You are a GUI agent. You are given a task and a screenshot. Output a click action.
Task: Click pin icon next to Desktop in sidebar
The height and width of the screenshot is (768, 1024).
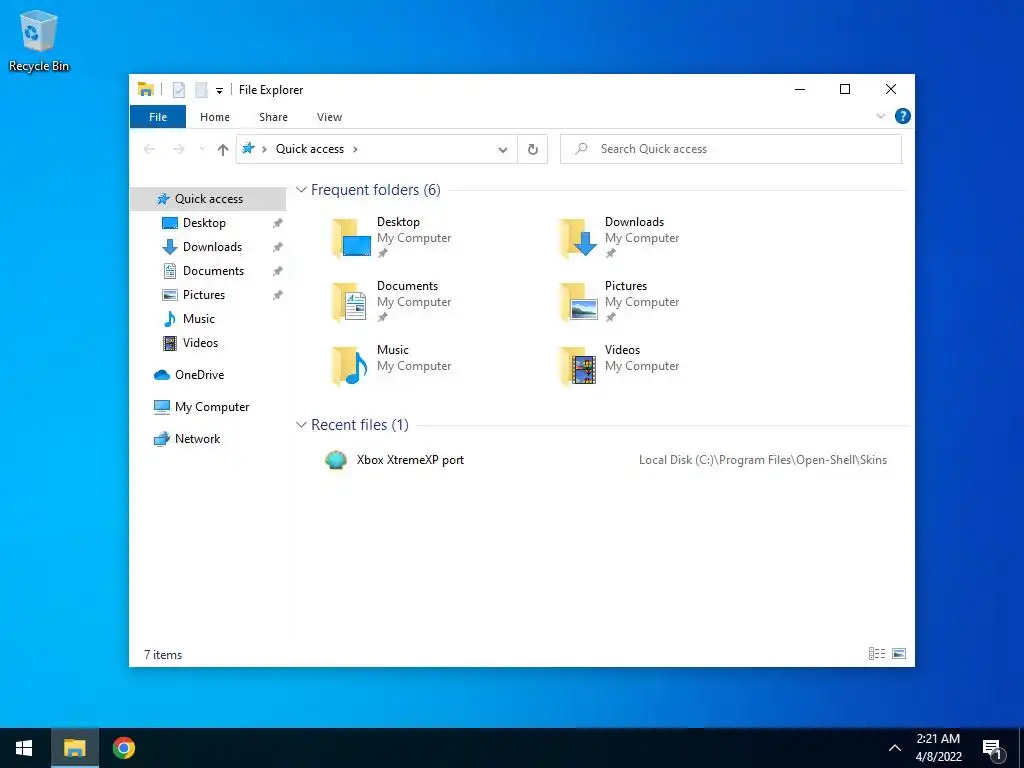click(278, 223)
